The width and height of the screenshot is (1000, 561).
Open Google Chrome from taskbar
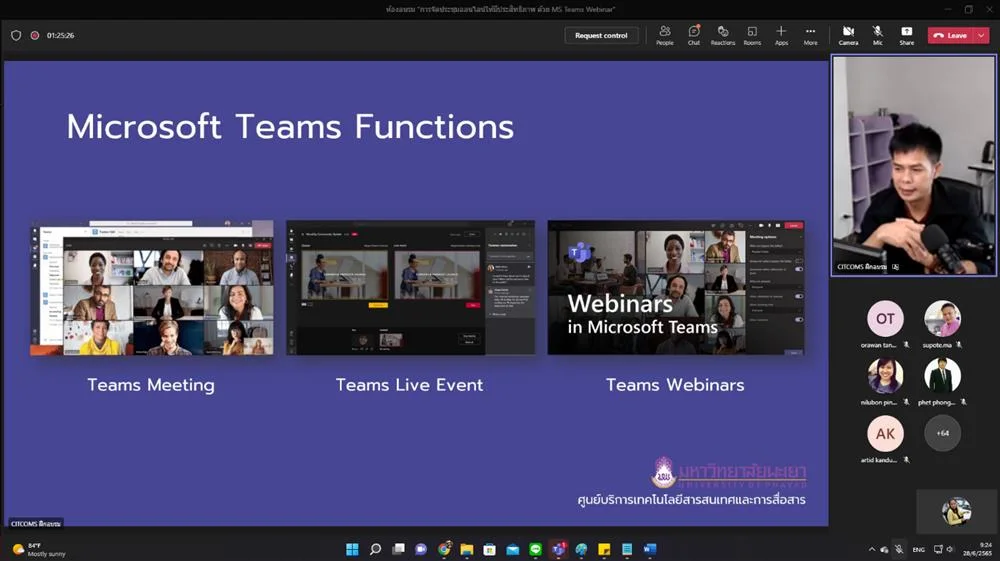[444, 549]
